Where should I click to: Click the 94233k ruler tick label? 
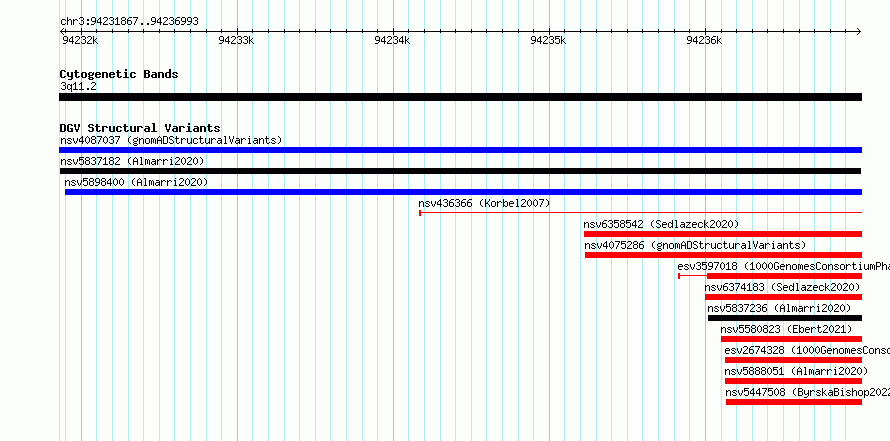click(x=236, y=40)
